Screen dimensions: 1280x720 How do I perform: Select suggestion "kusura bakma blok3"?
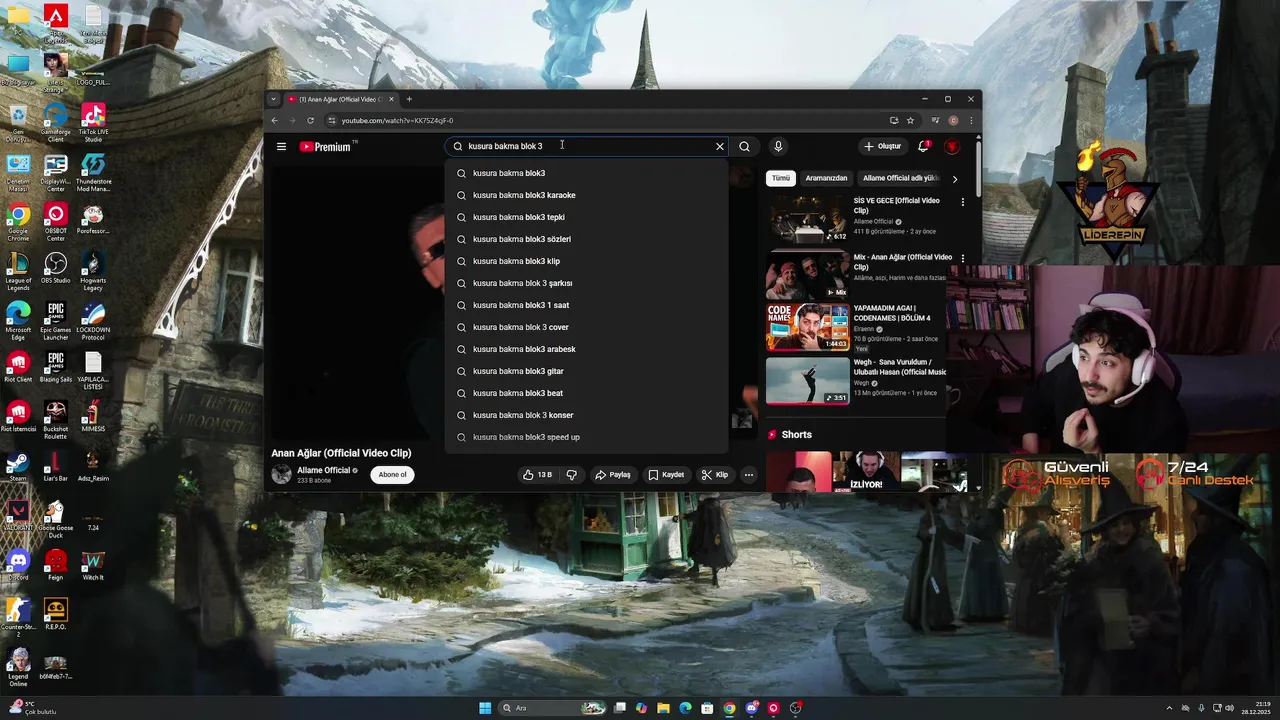click(x=587, y=173)
